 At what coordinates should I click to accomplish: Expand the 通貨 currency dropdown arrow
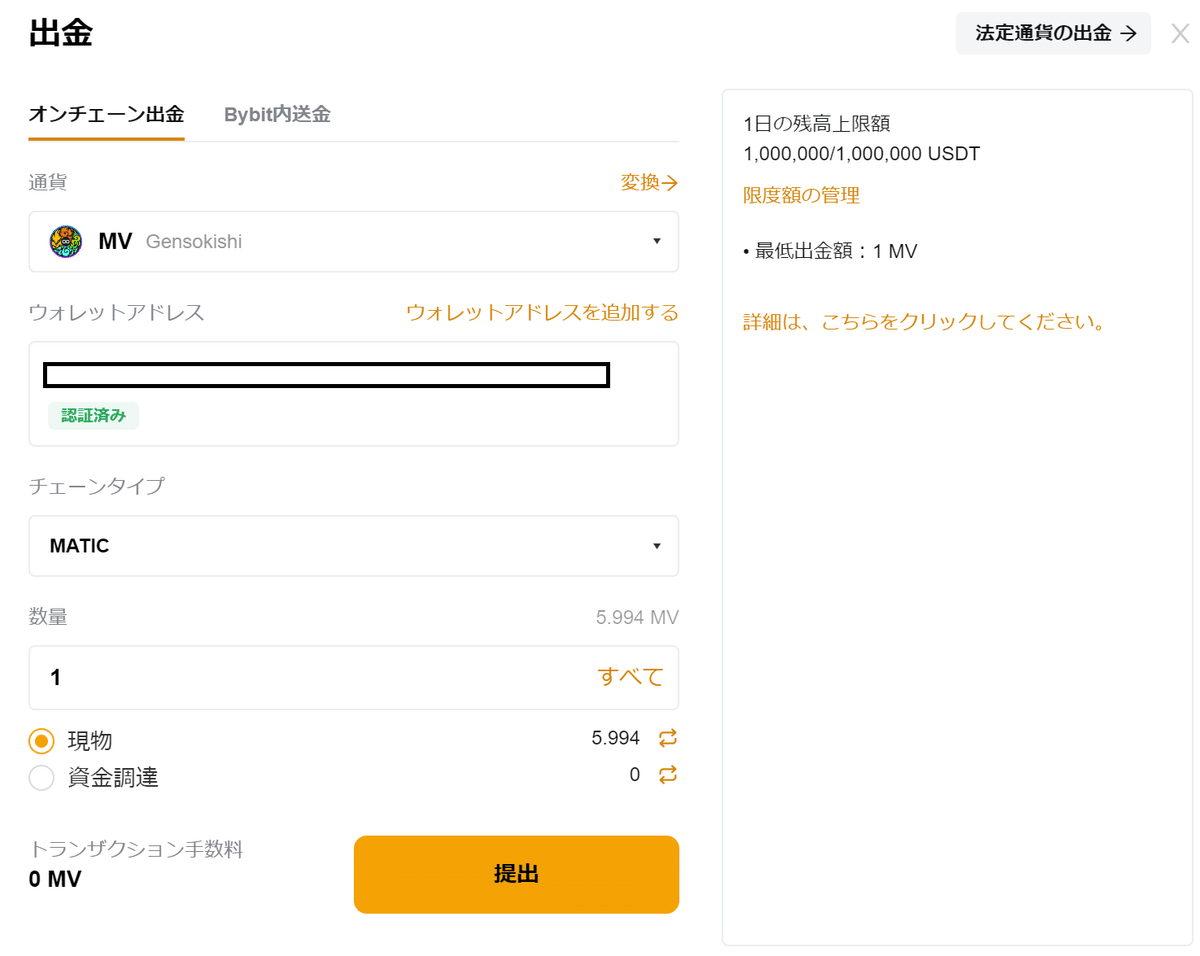(x=657, y=241)
